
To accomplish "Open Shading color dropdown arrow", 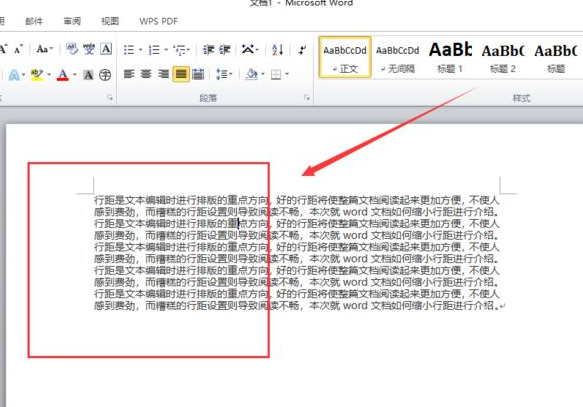I will [x=263, y=74].
